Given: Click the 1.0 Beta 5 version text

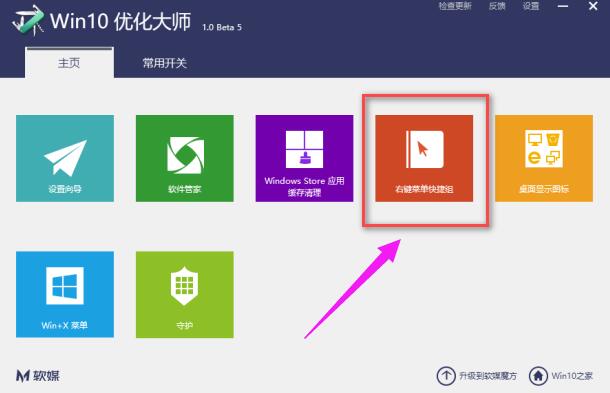Looking at the screenshot, I should [222, 27].
